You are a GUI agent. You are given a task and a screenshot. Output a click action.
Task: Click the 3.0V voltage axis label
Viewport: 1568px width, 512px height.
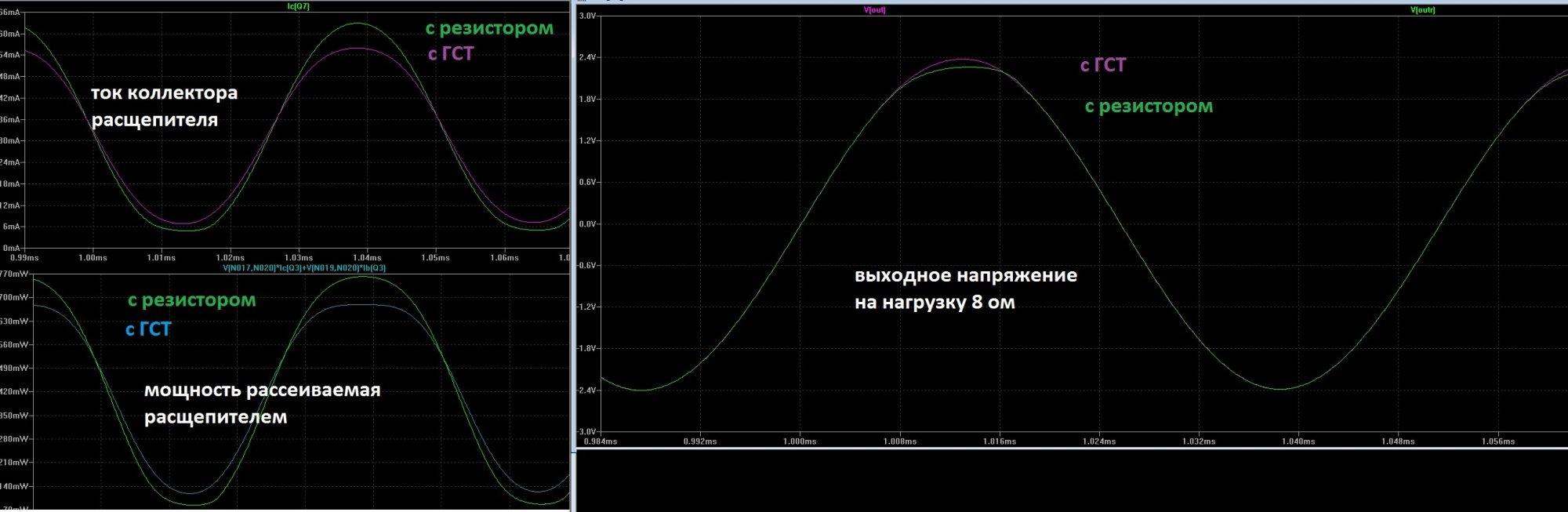coord(587,16)
